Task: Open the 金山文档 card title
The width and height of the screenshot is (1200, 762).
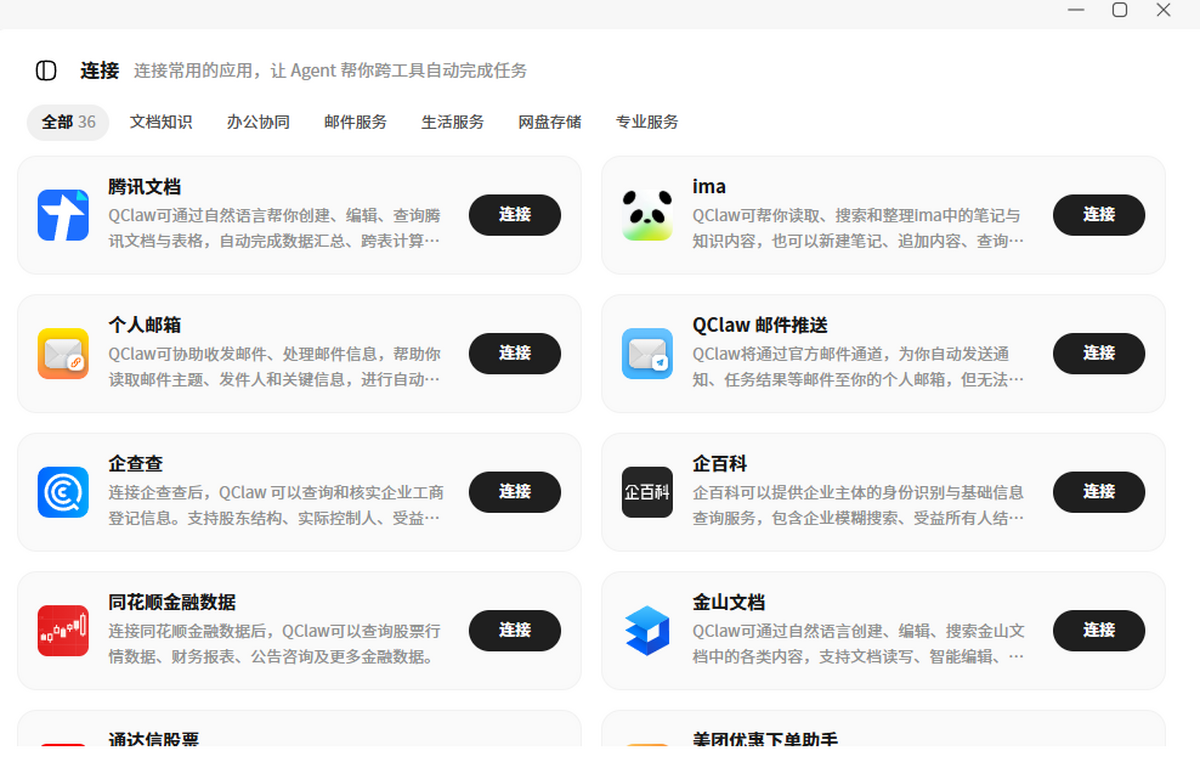Action: (x=729, y=603)
